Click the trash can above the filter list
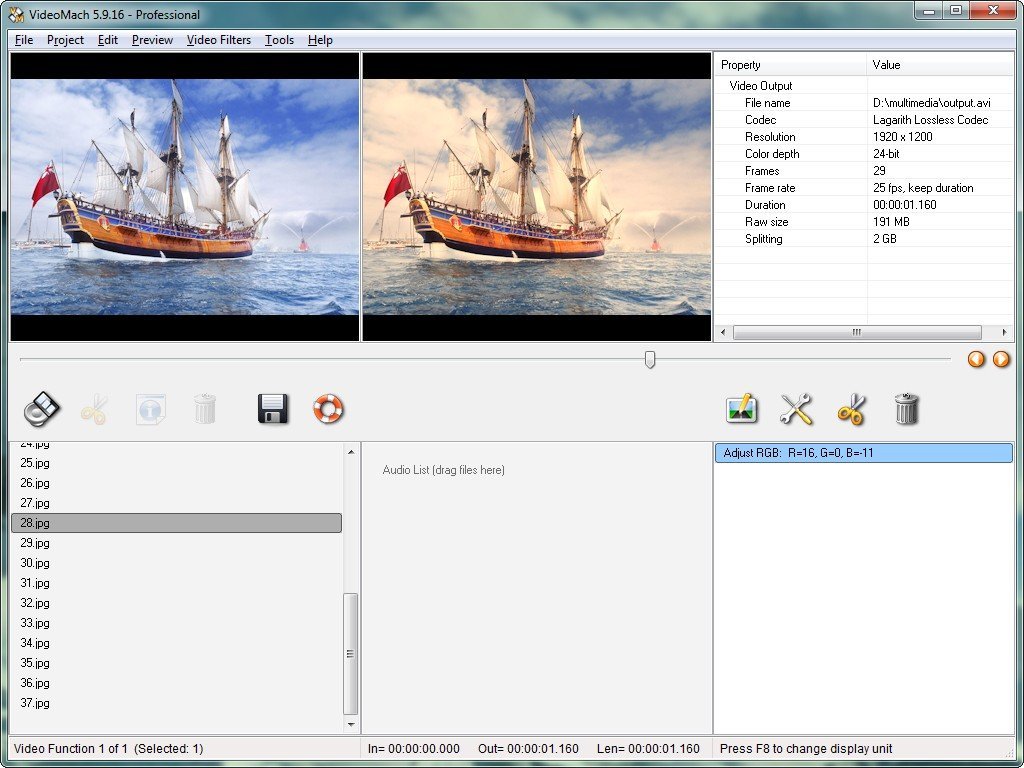 click(x=906, y=408)
